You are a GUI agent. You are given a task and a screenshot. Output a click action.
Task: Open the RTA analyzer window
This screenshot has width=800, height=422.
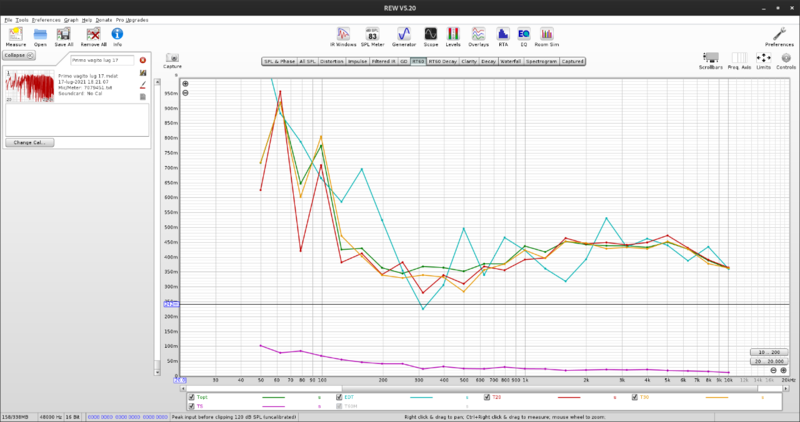point(503,36)
